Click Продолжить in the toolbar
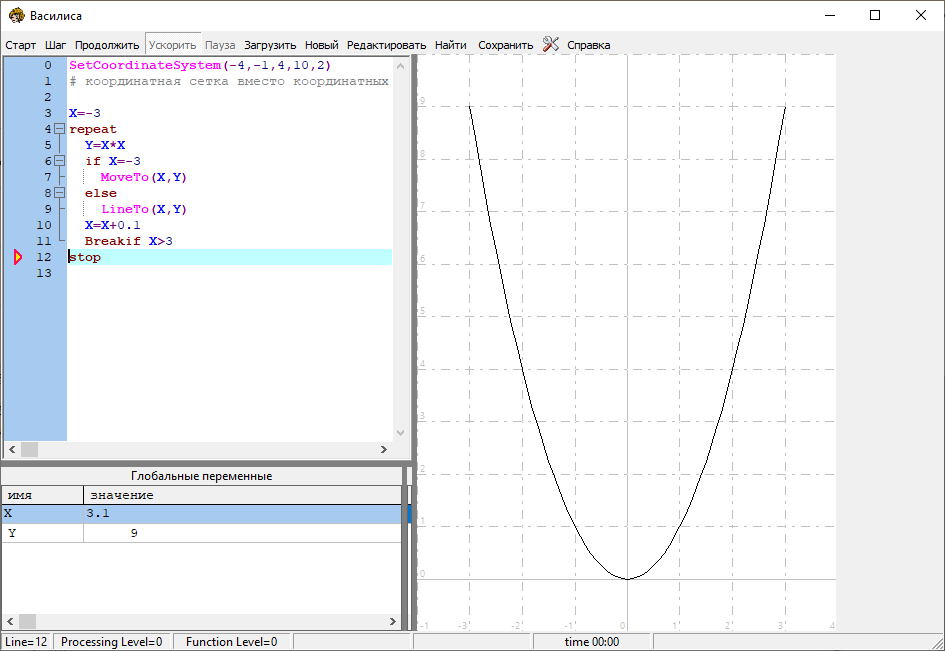The image size is (945, 651). (107, 45)
